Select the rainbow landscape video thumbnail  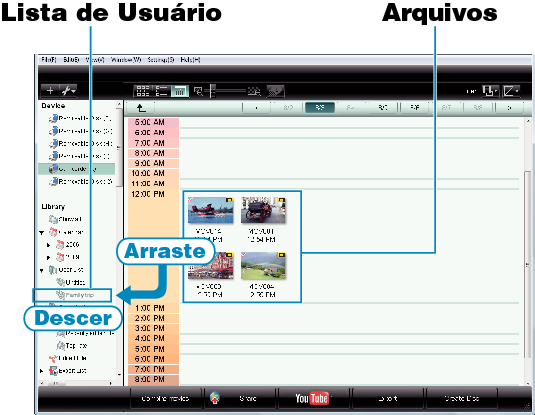(x=263, y=266)
